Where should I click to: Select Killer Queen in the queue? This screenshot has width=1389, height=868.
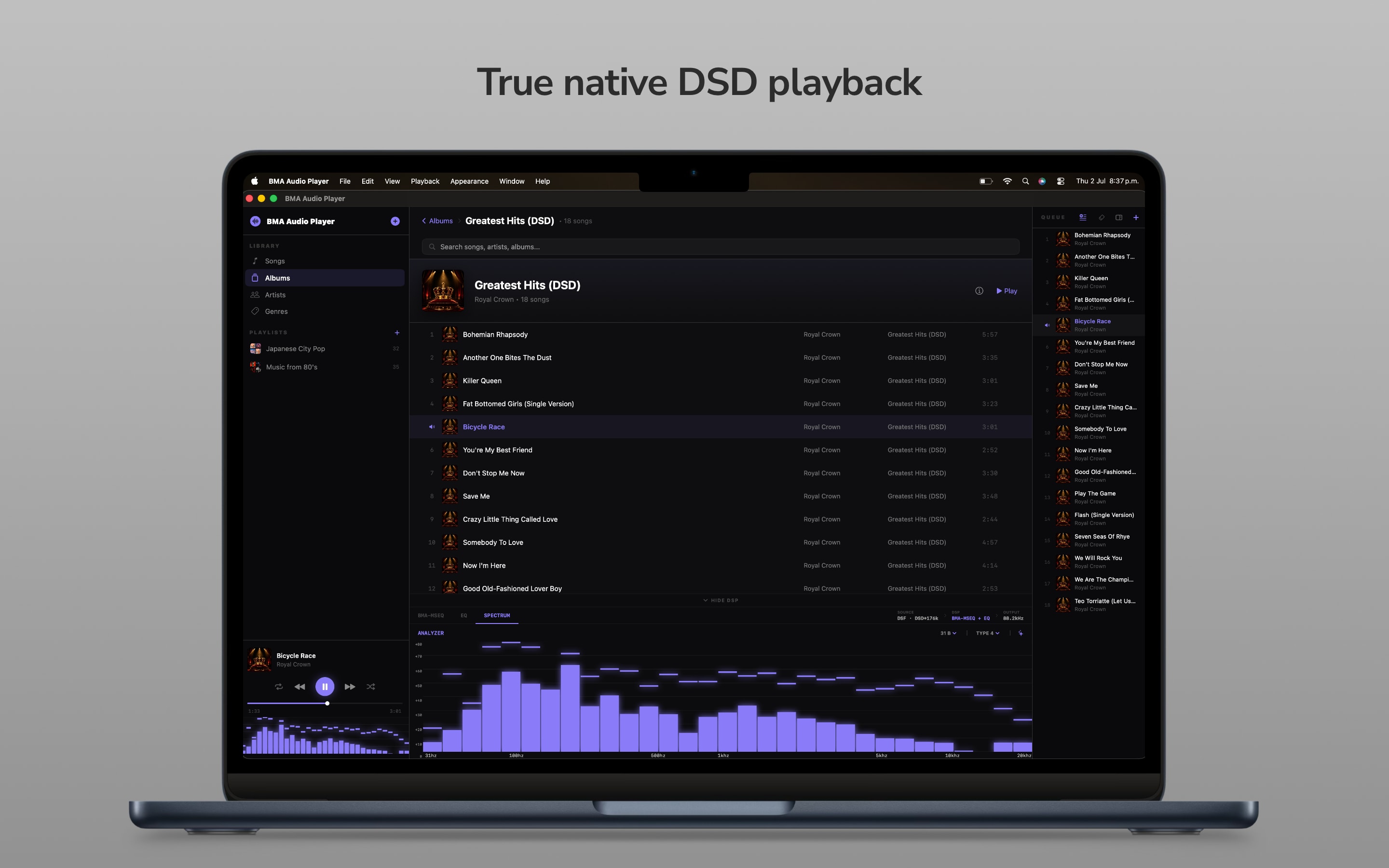point(1089,282)
